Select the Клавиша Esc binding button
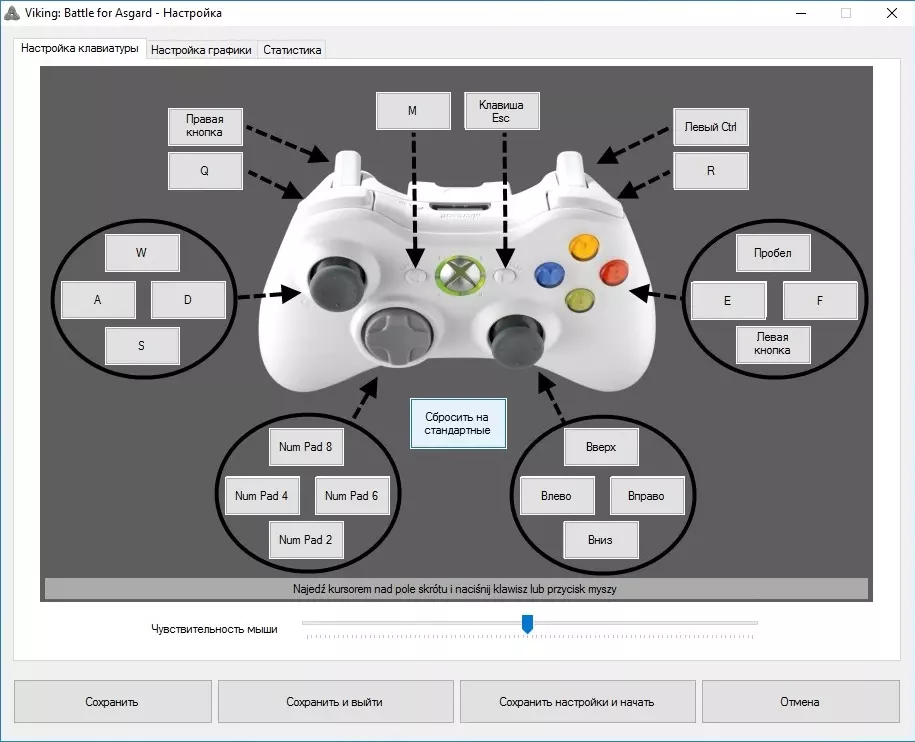The image size is (915, 742). pyautogui.click(x=502, y=111)
